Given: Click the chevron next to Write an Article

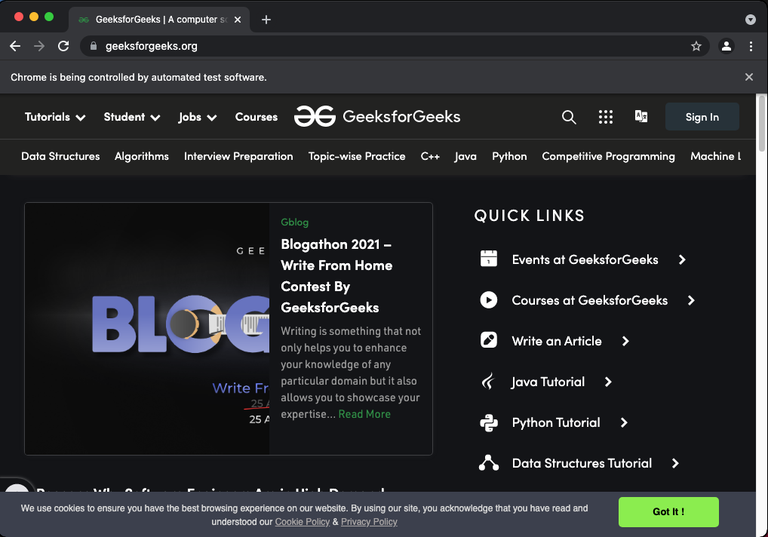Looking at the screenshot, I should 625,341.
